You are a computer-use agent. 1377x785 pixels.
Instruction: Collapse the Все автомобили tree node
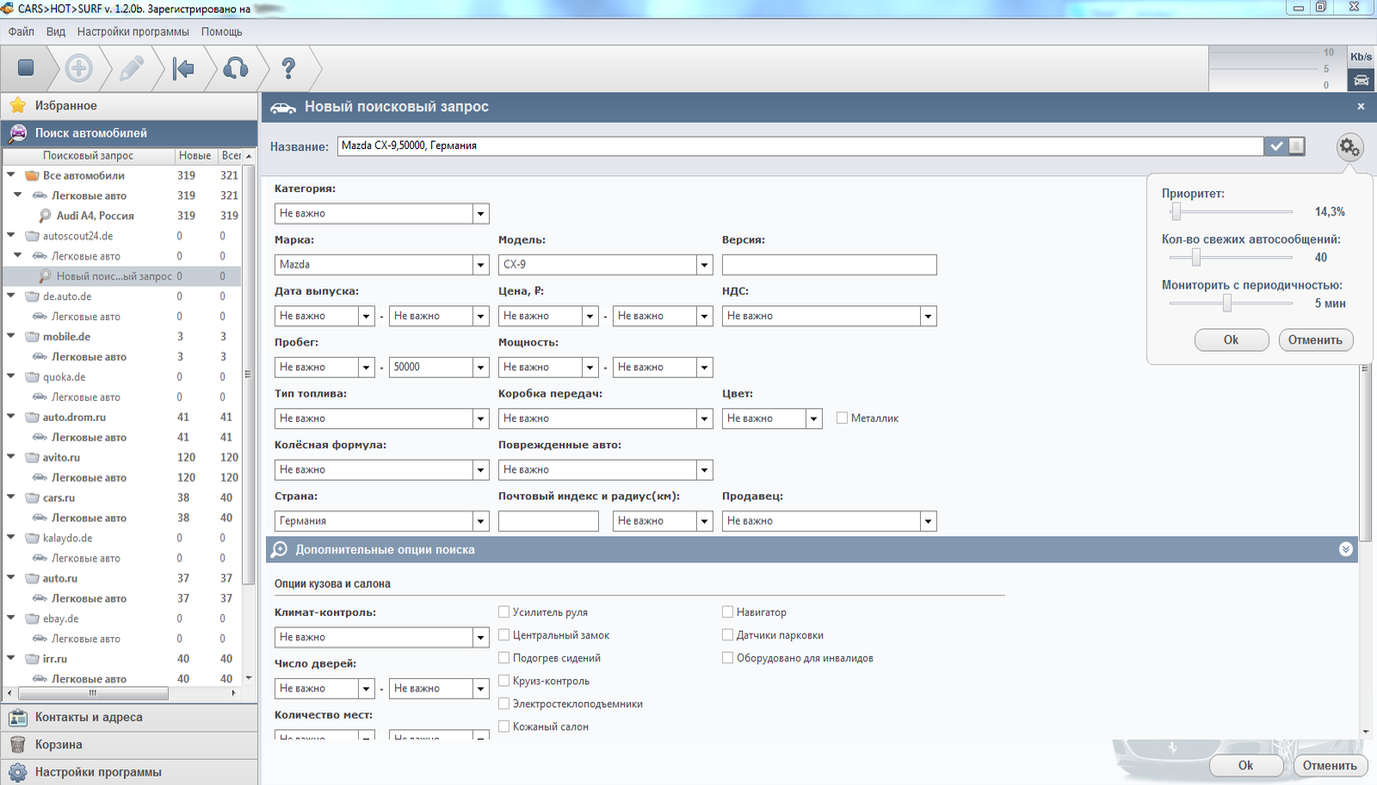(11, 175)
